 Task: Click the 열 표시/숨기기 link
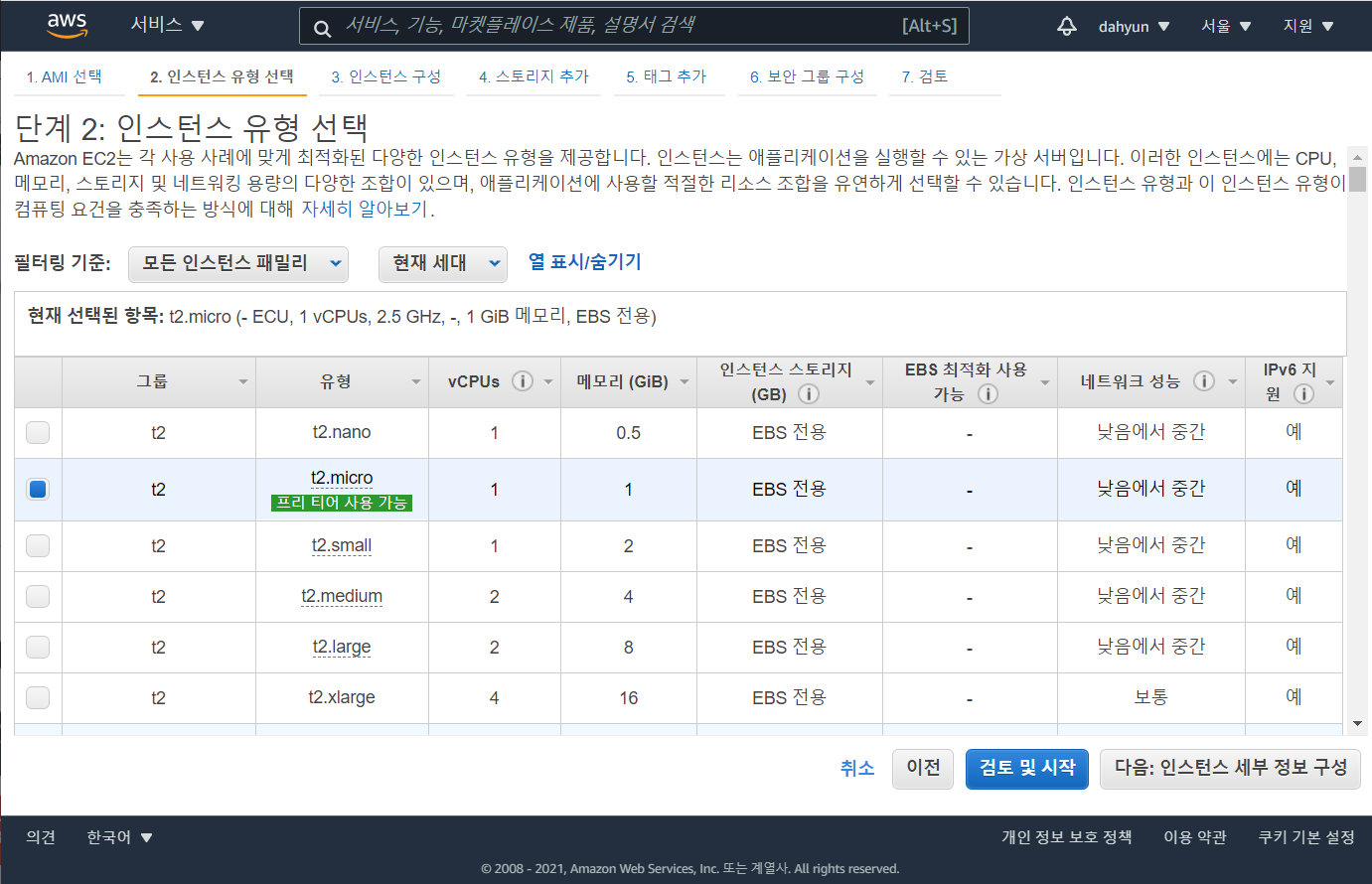tap(584, 262)
